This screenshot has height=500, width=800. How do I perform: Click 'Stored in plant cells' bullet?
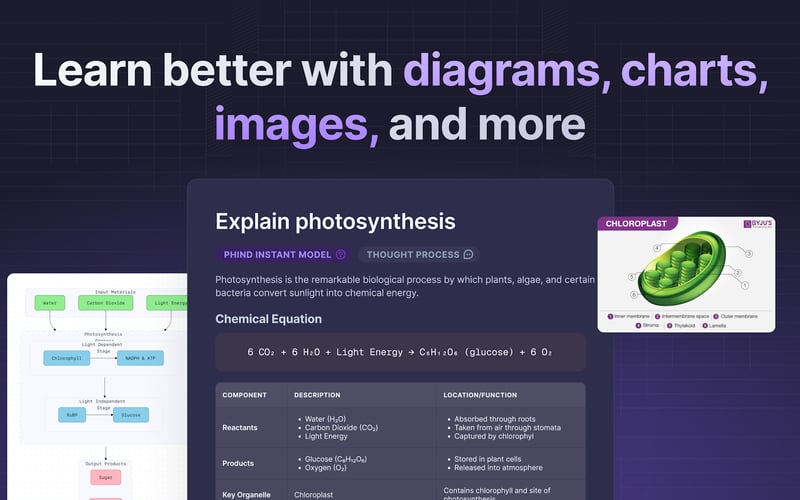pyautogui.click(x=488, y=459)
